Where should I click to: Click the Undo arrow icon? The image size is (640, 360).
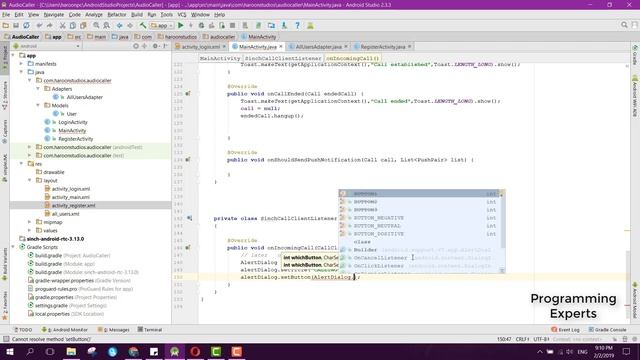(39, 25)
